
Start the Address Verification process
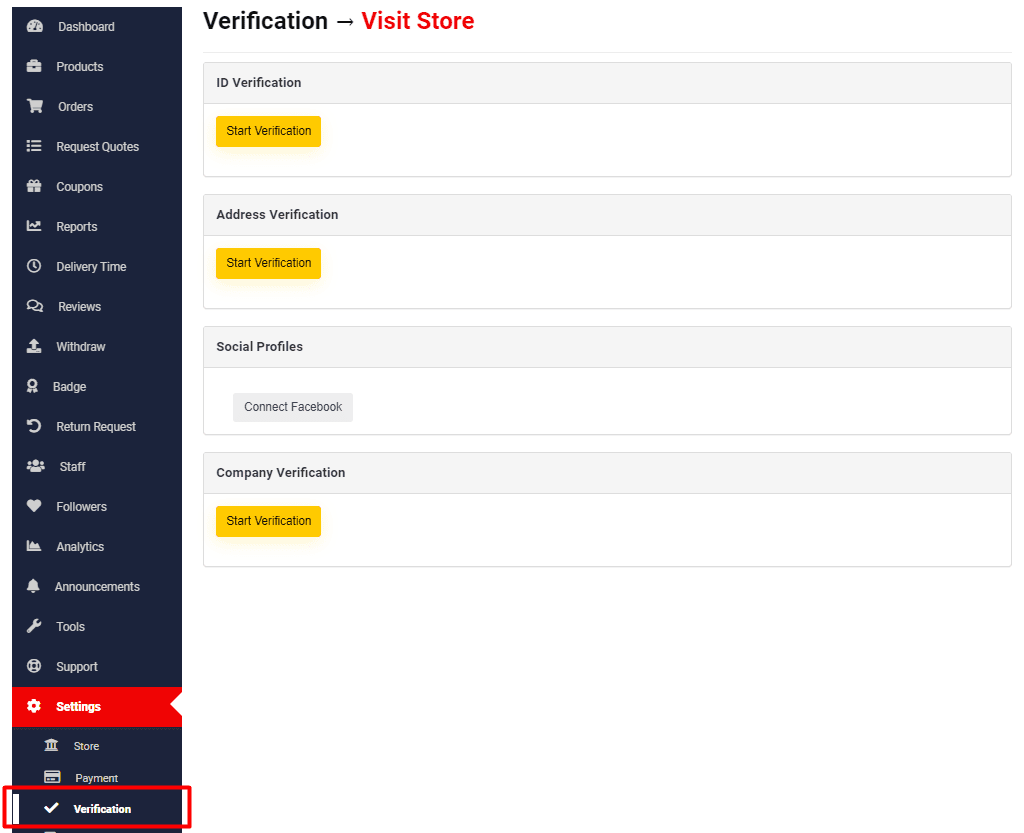click(x=268, y=263)
